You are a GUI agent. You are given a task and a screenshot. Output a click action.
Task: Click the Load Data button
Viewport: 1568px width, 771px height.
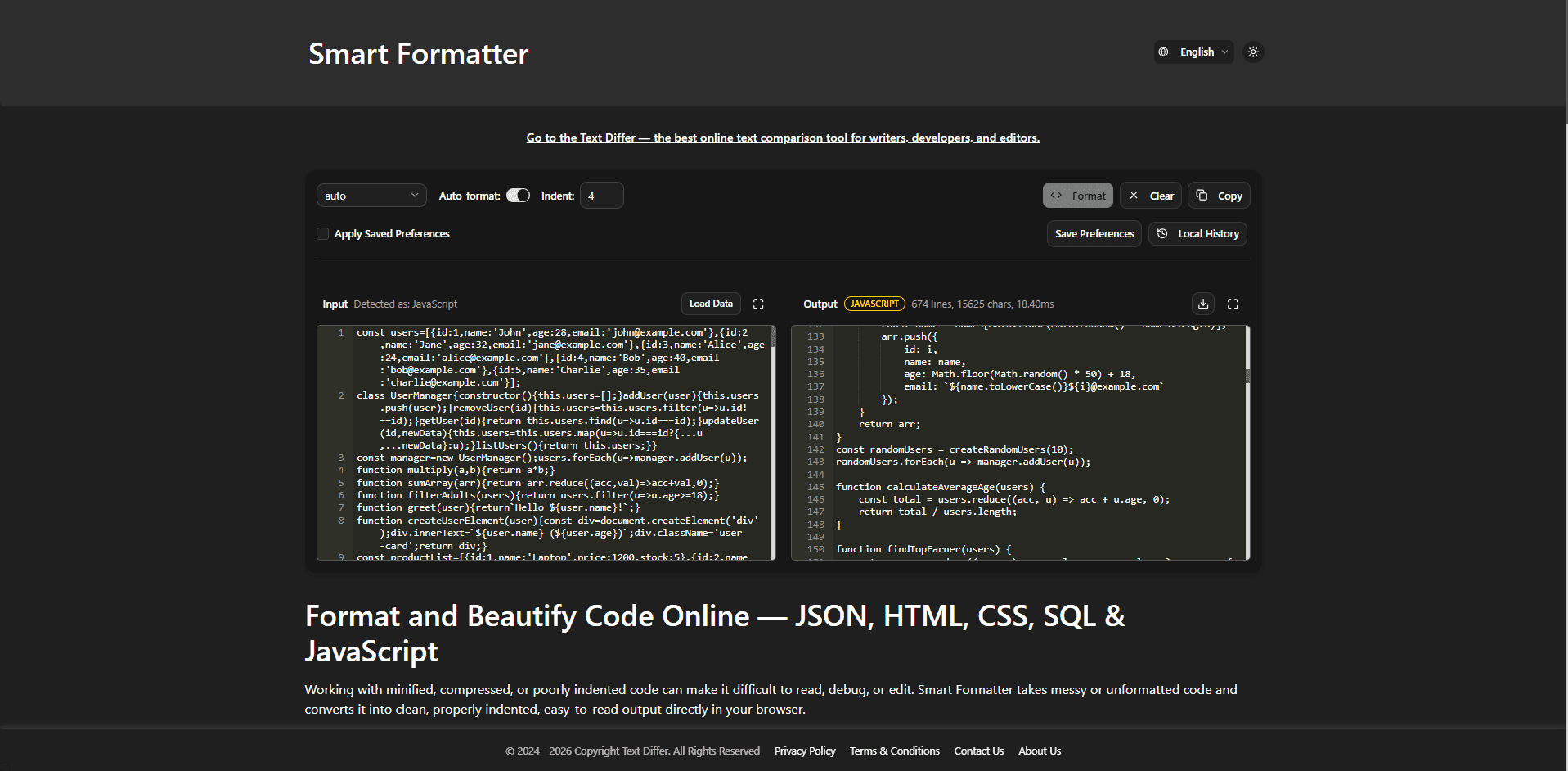click(x=711, y=304)
